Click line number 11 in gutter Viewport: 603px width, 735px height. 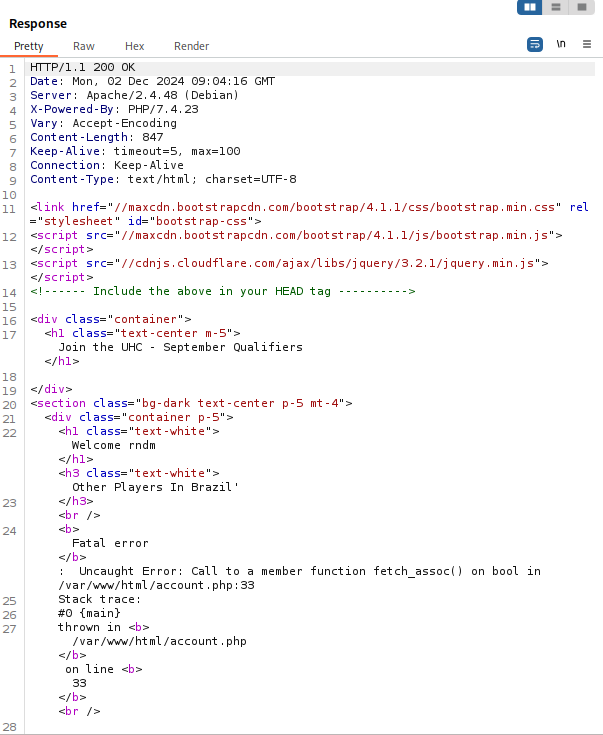(x=9, y=209)
